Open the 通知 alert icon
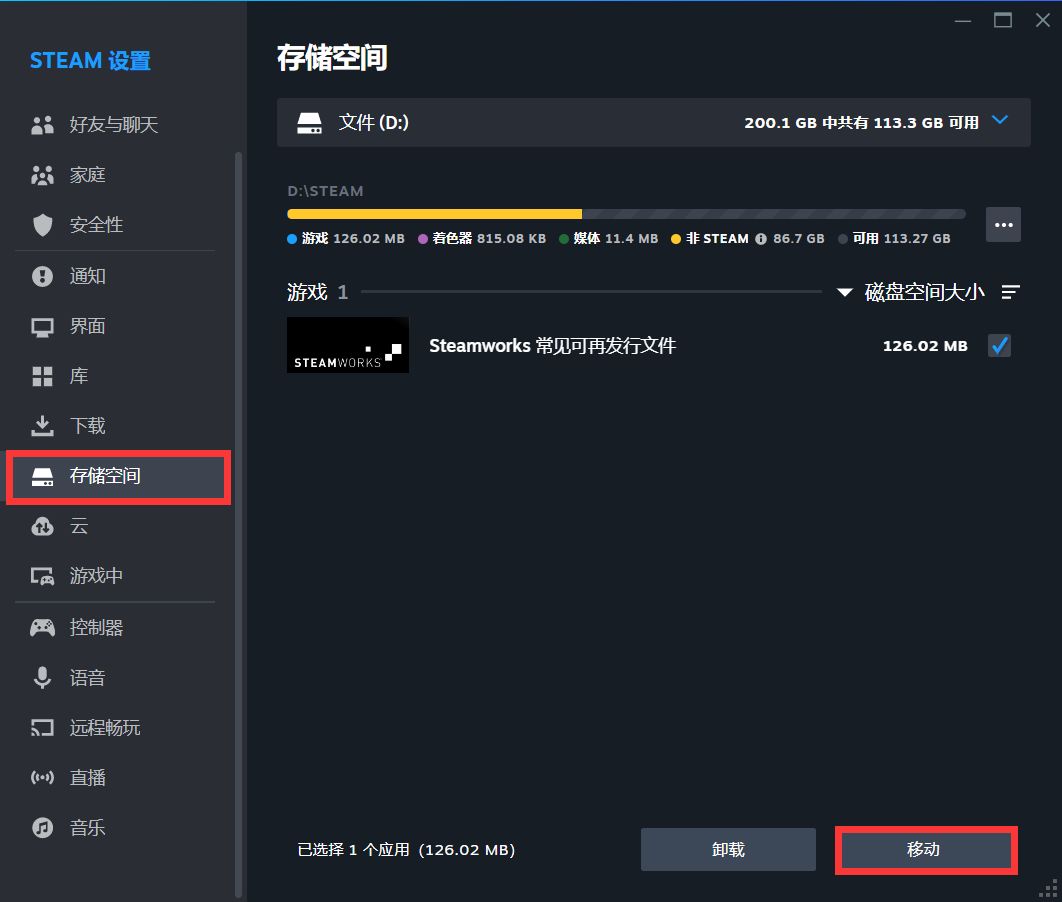 pos(42,276)
